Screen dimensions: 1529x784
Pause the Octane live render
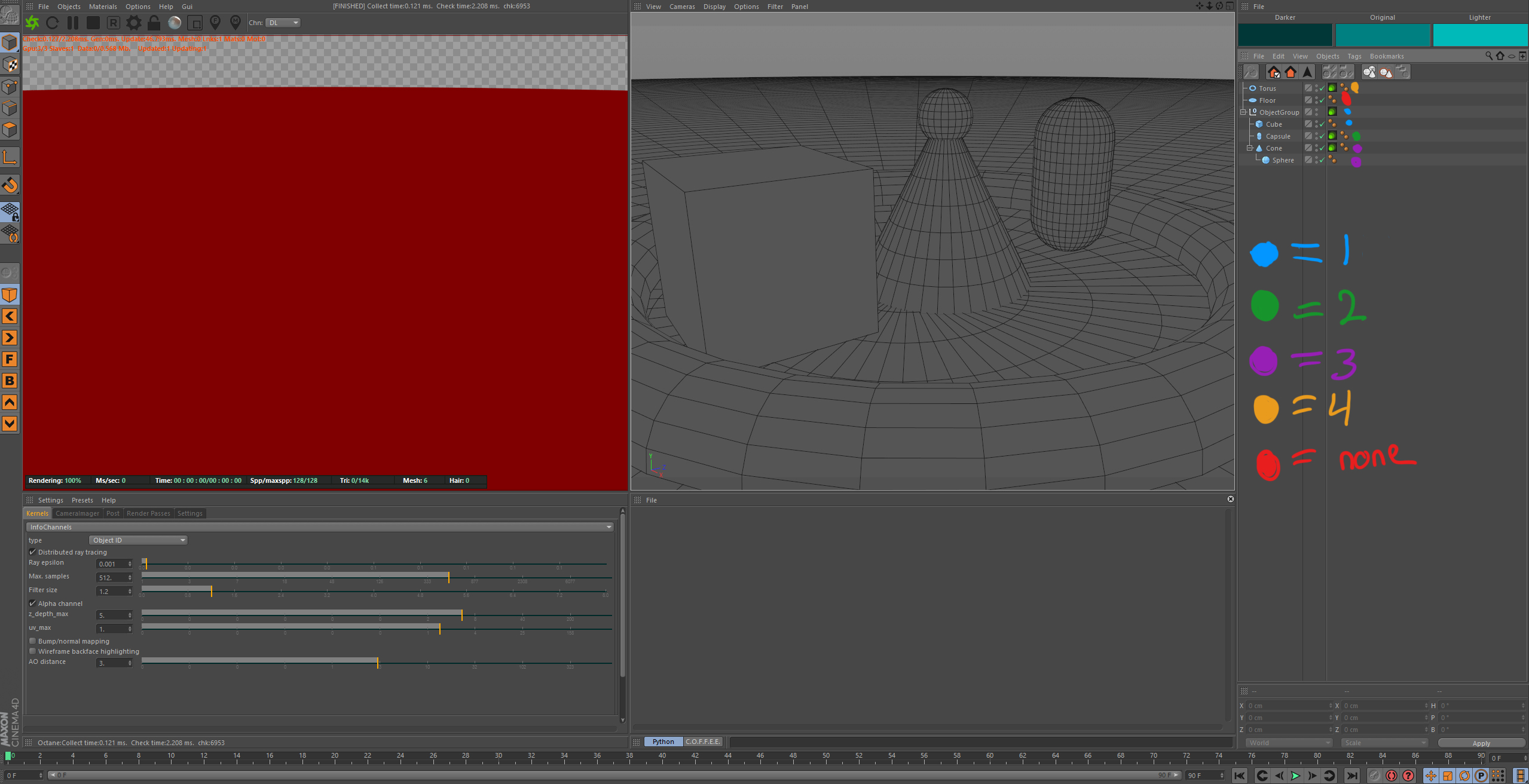click(x=73, y=23)
